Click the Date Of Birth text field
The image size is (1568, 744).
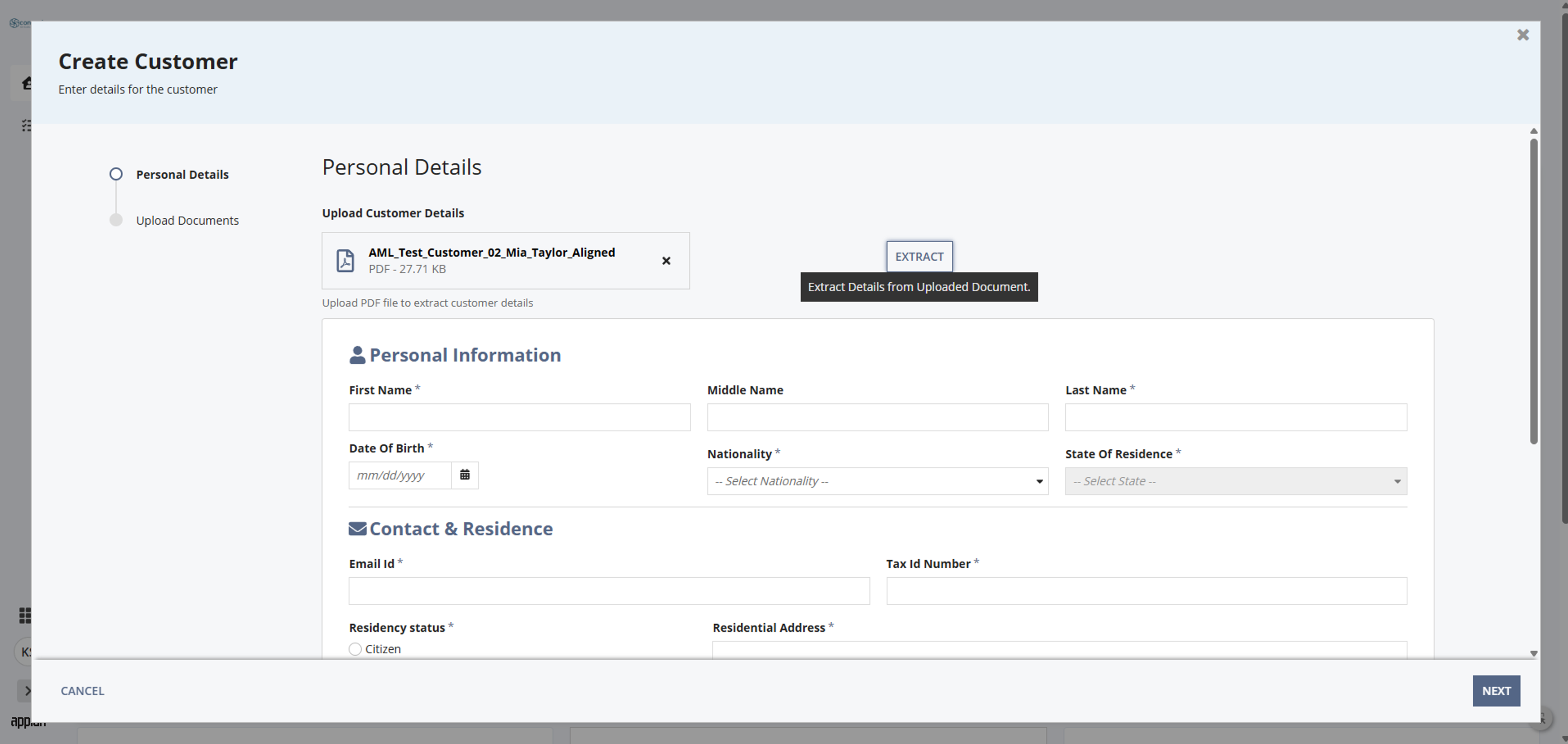[x=400, y=475]
